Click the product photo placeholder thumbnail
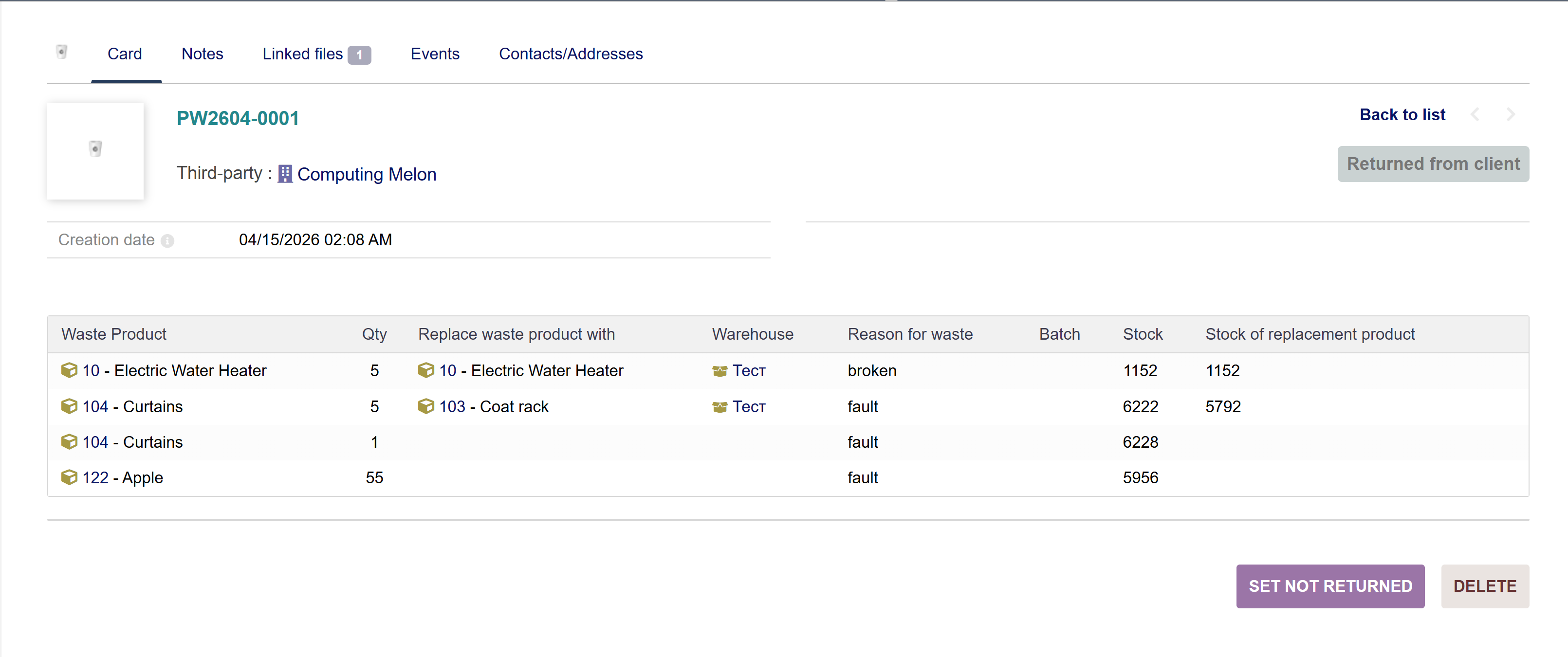This screenshot has height=657, width=1568. coord(95,150)
